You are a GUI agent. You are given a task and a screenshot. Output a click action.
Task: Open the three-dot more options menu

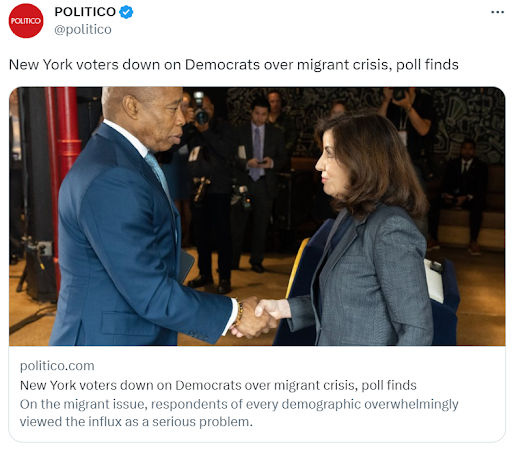tap(497, 12)
